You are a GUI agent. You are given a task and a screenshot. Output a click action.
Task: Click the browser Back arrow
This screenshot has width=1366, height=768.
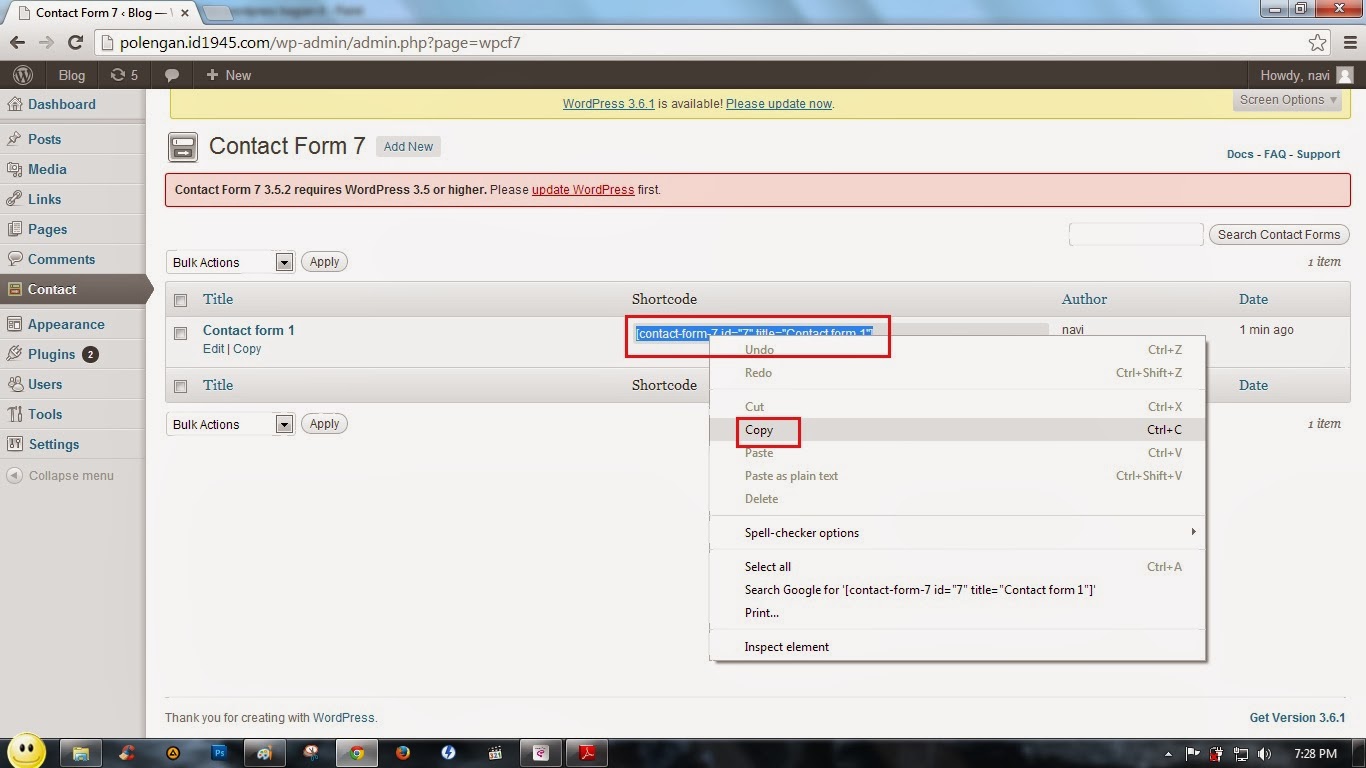pos(17,43)
